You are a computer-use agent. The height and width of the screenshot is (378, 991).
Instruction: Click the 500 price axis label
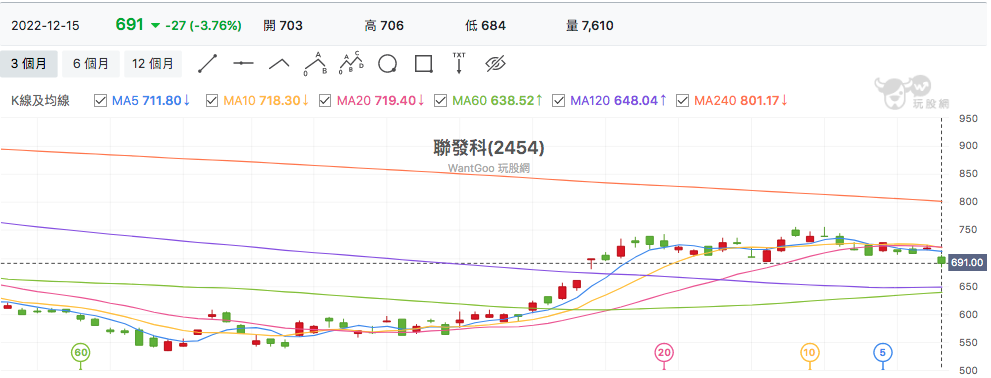point(968,370)
